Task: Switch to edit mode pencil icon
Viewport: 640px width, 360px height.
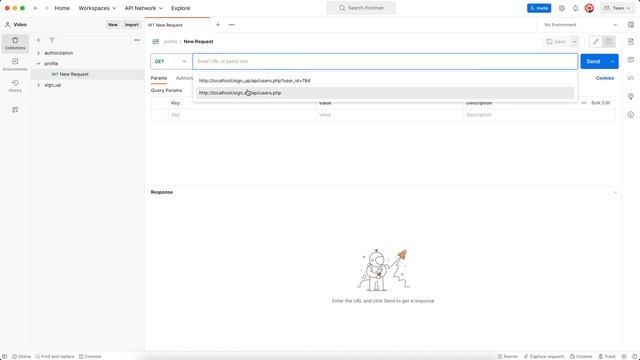Action: point(596,42)
